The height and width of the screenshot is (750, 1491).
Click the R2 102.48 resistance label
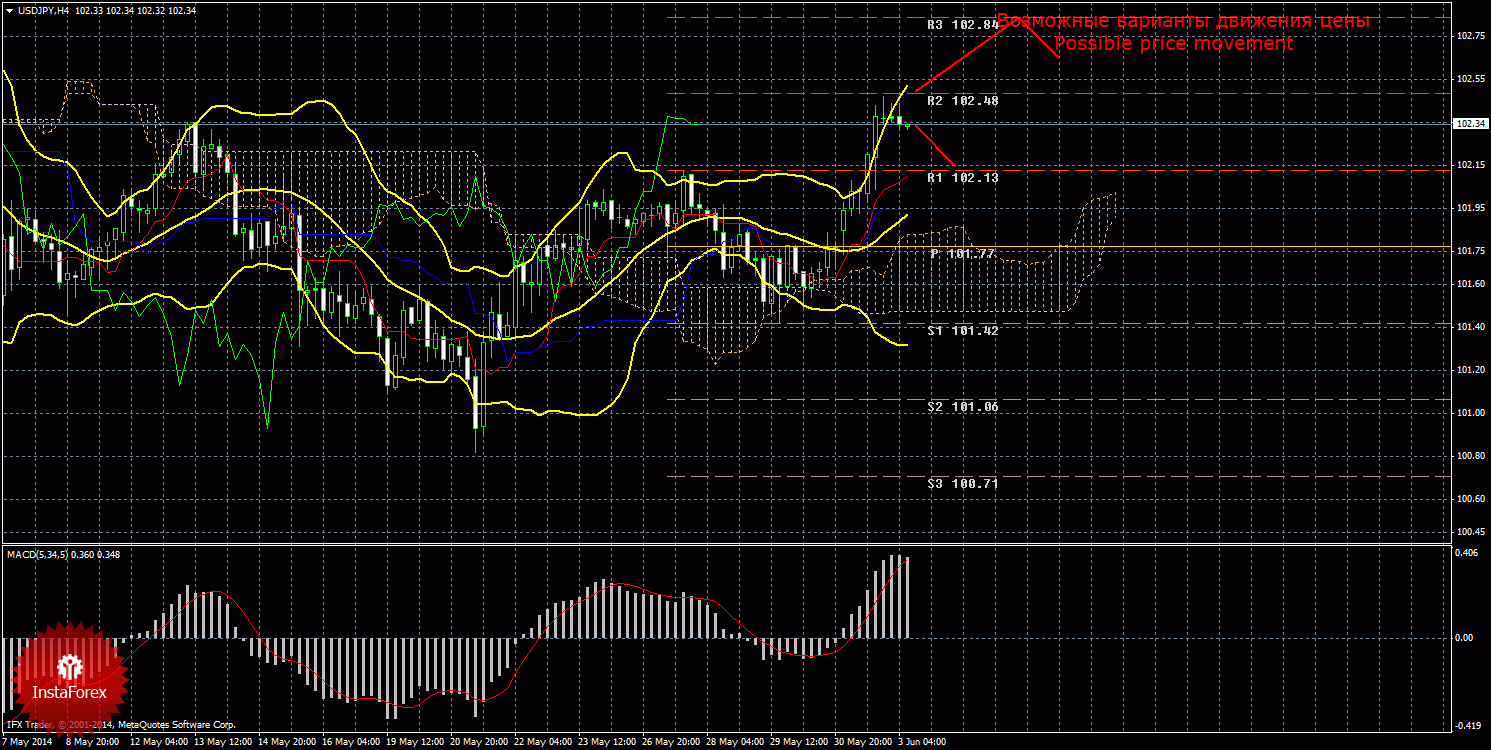(962, 101)
